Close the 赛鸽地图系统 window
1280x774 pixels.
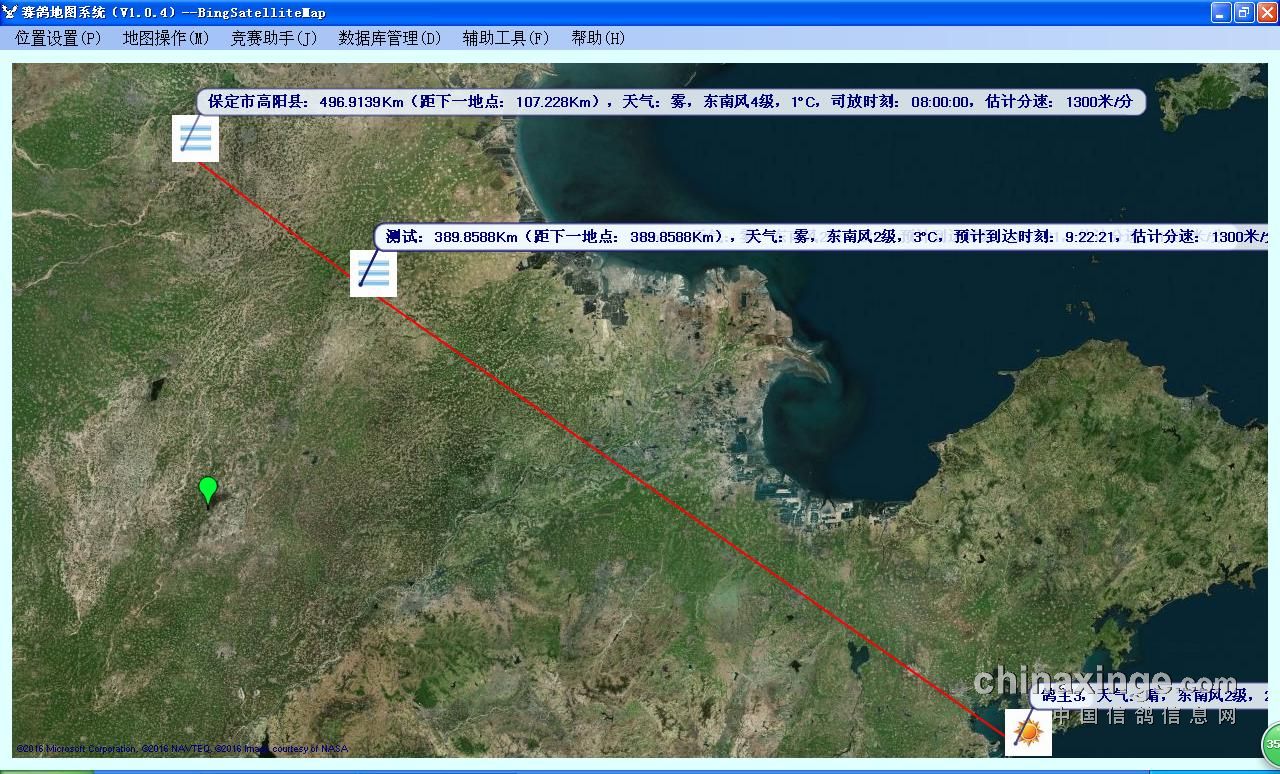pos(1267,12)
